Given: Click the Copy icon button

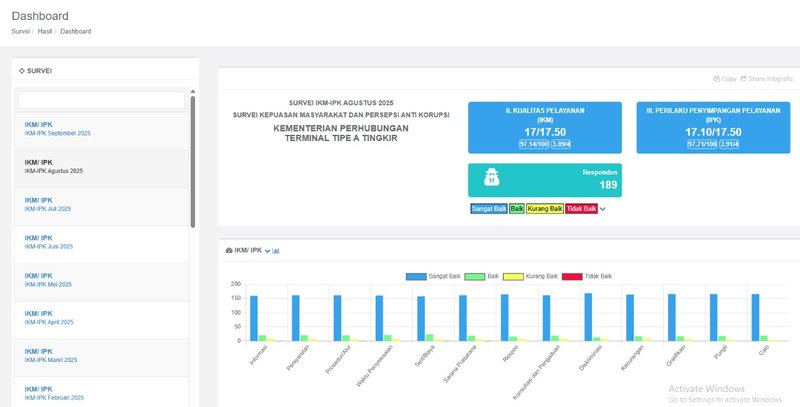Looking at the screenshot, I should click(716, 78).
